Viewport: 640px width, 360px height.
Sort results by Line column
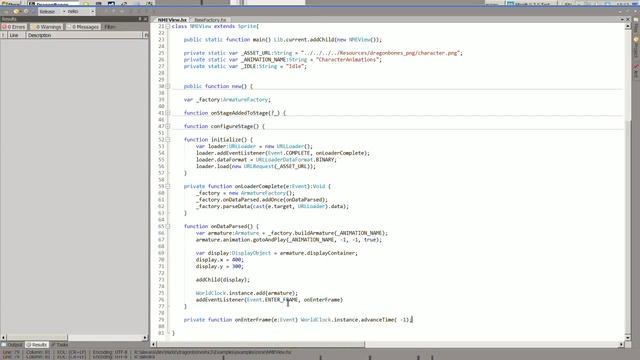point(16,36)
